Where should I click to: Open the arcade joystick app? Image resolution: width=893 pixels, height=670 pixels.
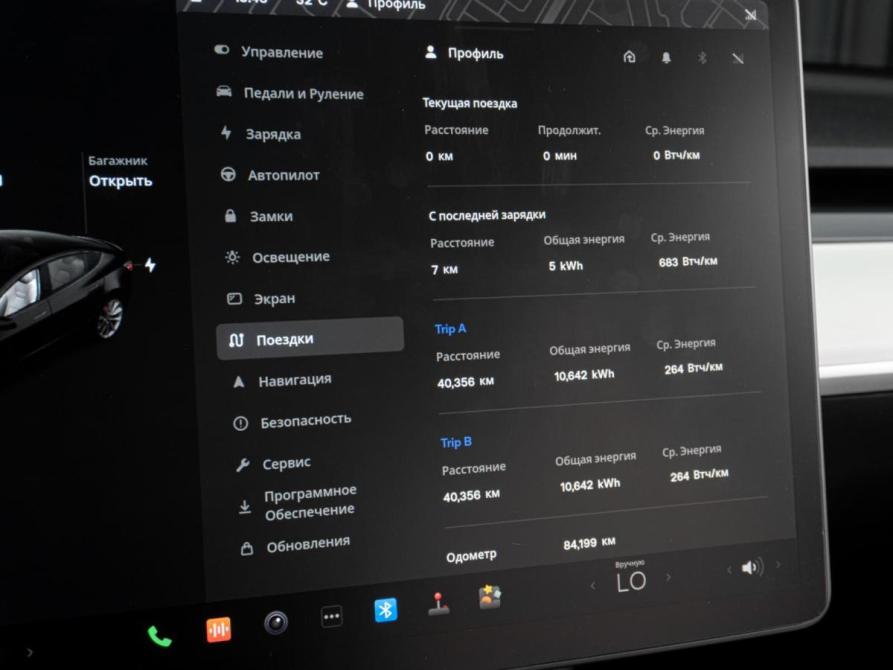tap(438, 604)
